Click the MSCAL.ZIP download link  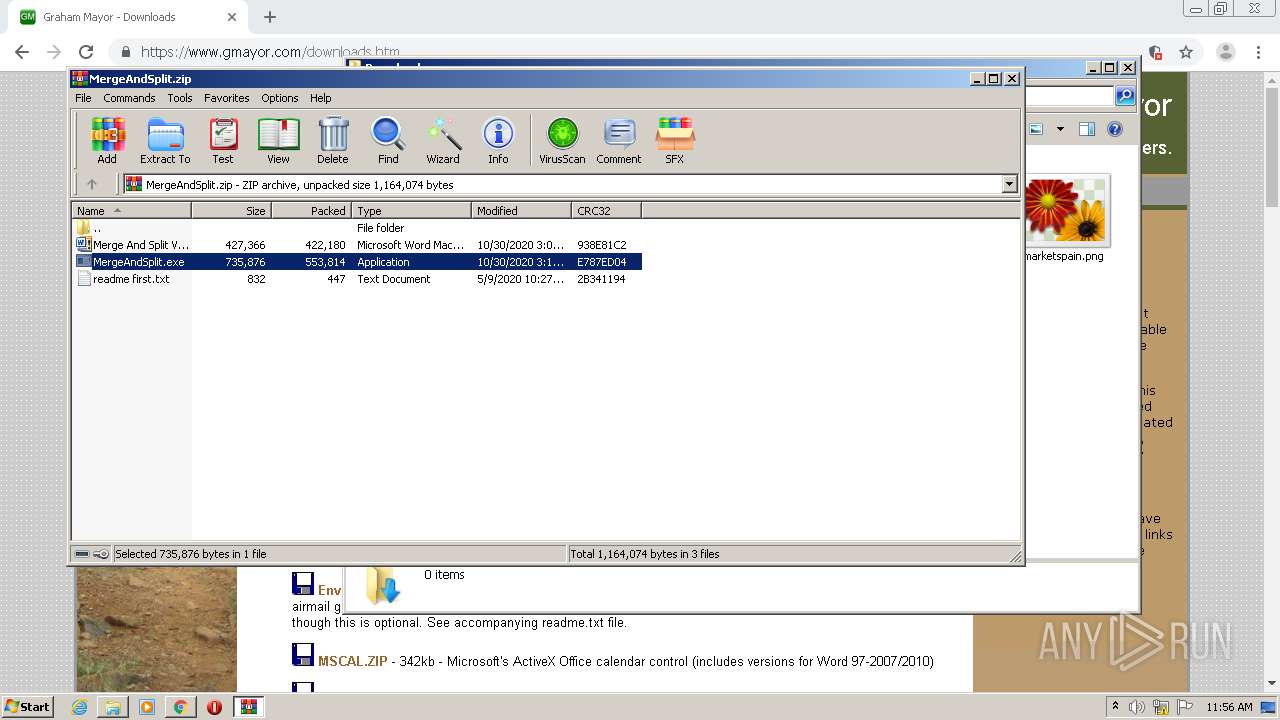[x=353, y=661]
